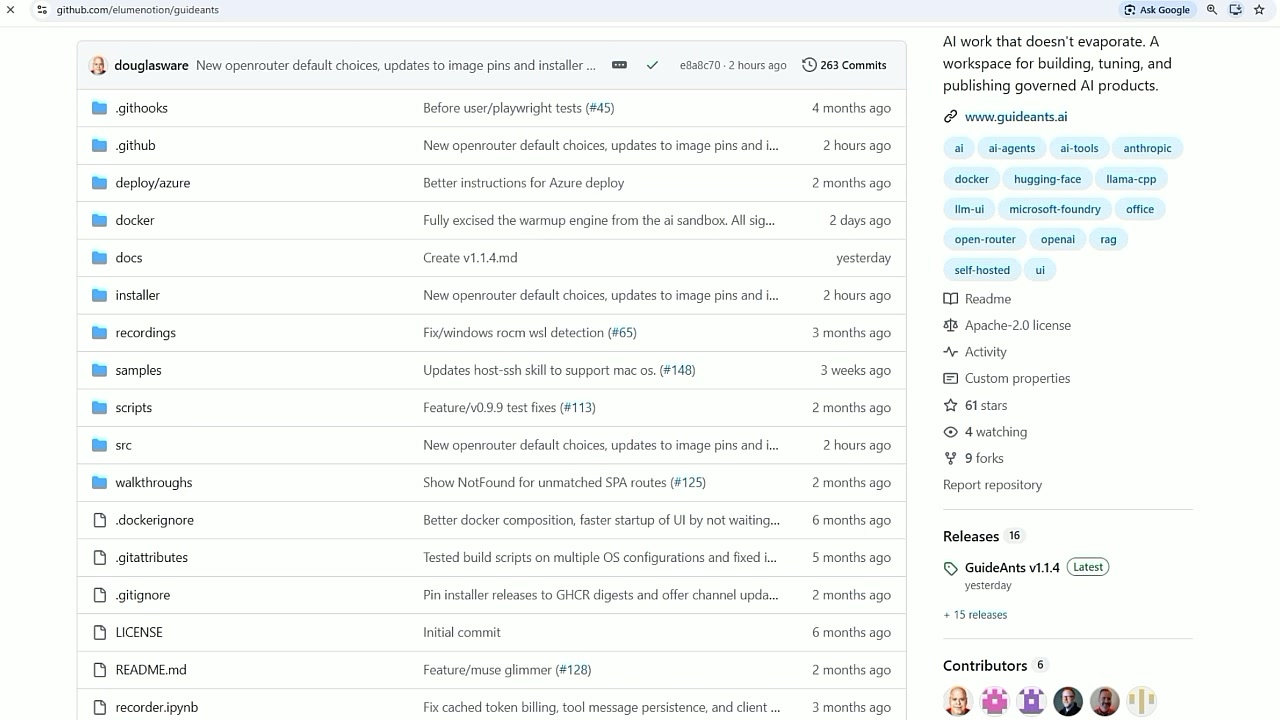Select the 'ai' topic tag

pos(958,148)
